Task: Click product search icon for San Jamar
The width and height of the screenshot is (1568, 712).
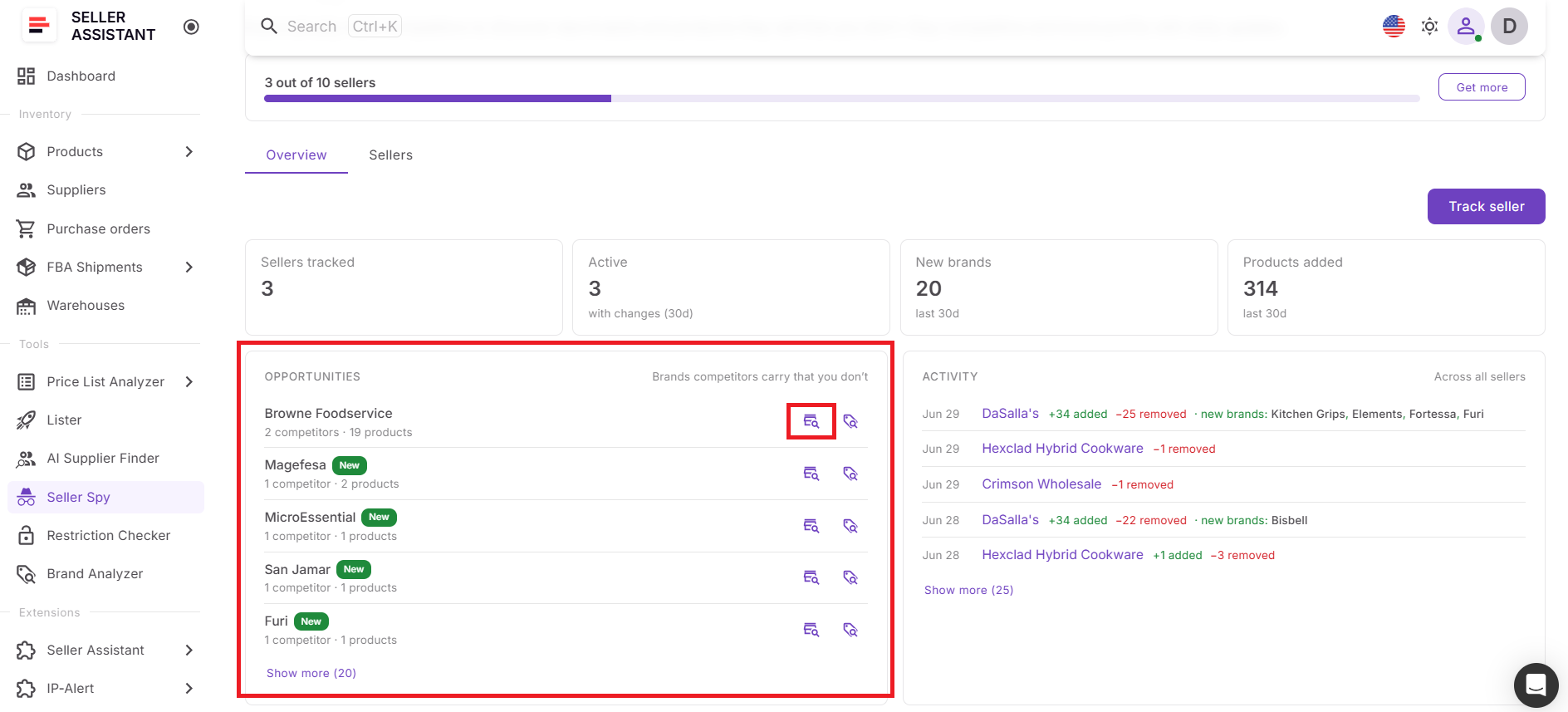Action: [x=811, y=577]
